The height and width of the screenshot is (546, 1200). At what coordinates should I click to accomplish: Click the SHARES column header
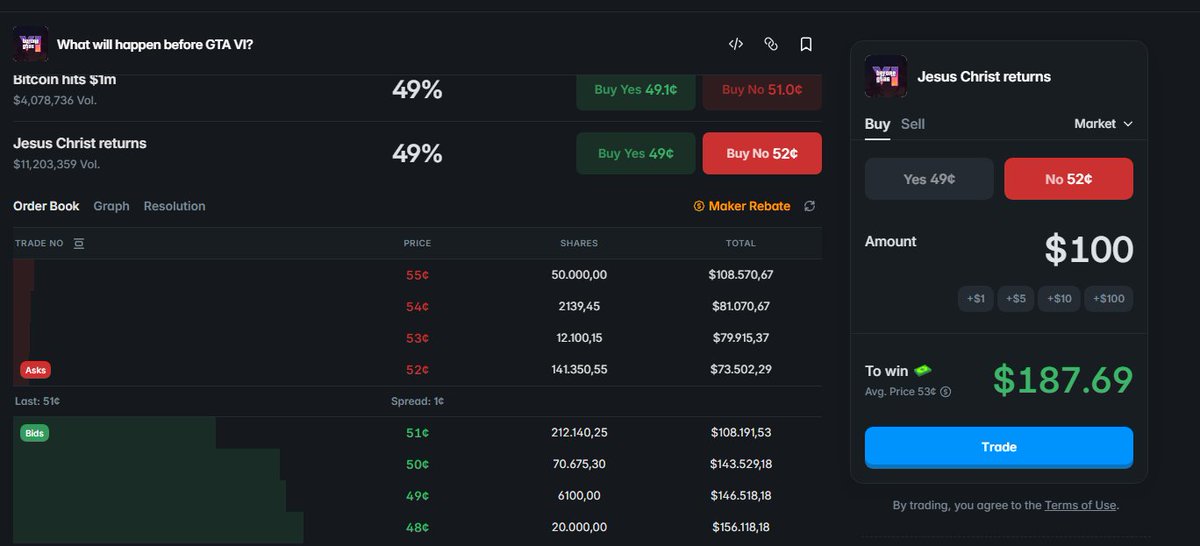pos(579,243)
